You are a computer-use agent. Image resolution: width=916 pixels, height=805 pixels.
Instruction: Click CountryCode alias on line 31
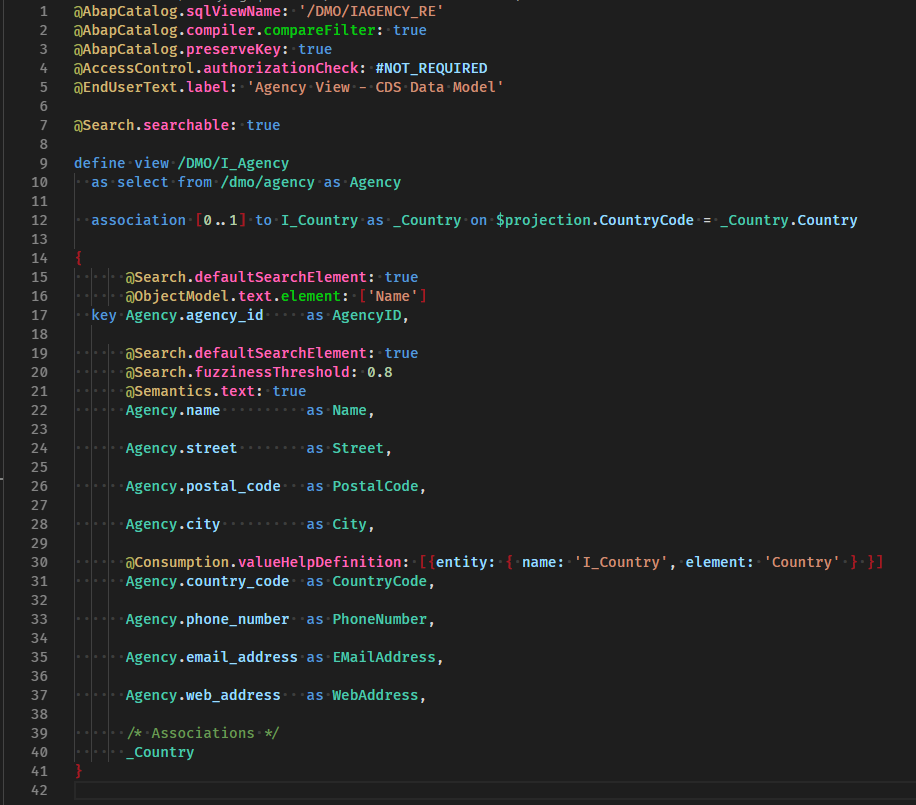click(x=380, y=581)
